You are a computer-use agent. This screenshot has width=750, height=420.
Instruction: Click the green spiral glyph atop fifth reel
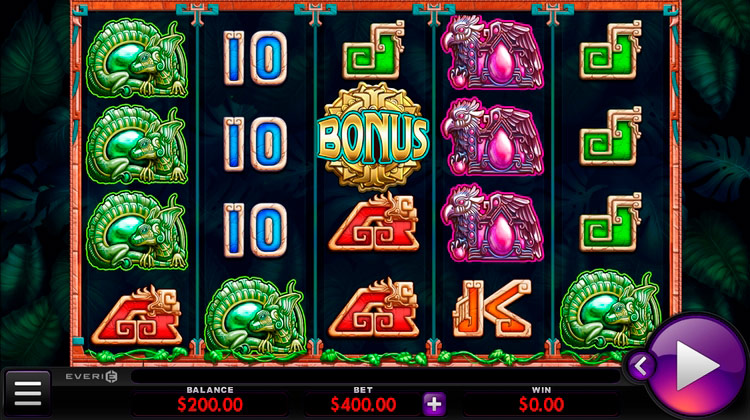point(611,50)
